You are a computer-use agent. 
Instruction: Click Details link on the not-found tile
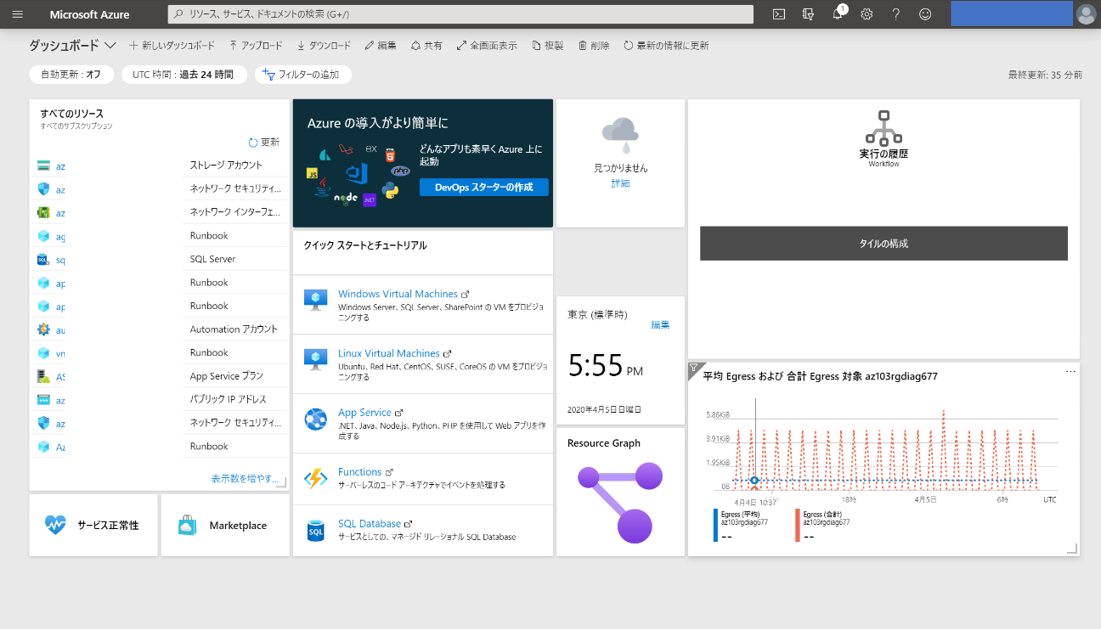(620, 183)
